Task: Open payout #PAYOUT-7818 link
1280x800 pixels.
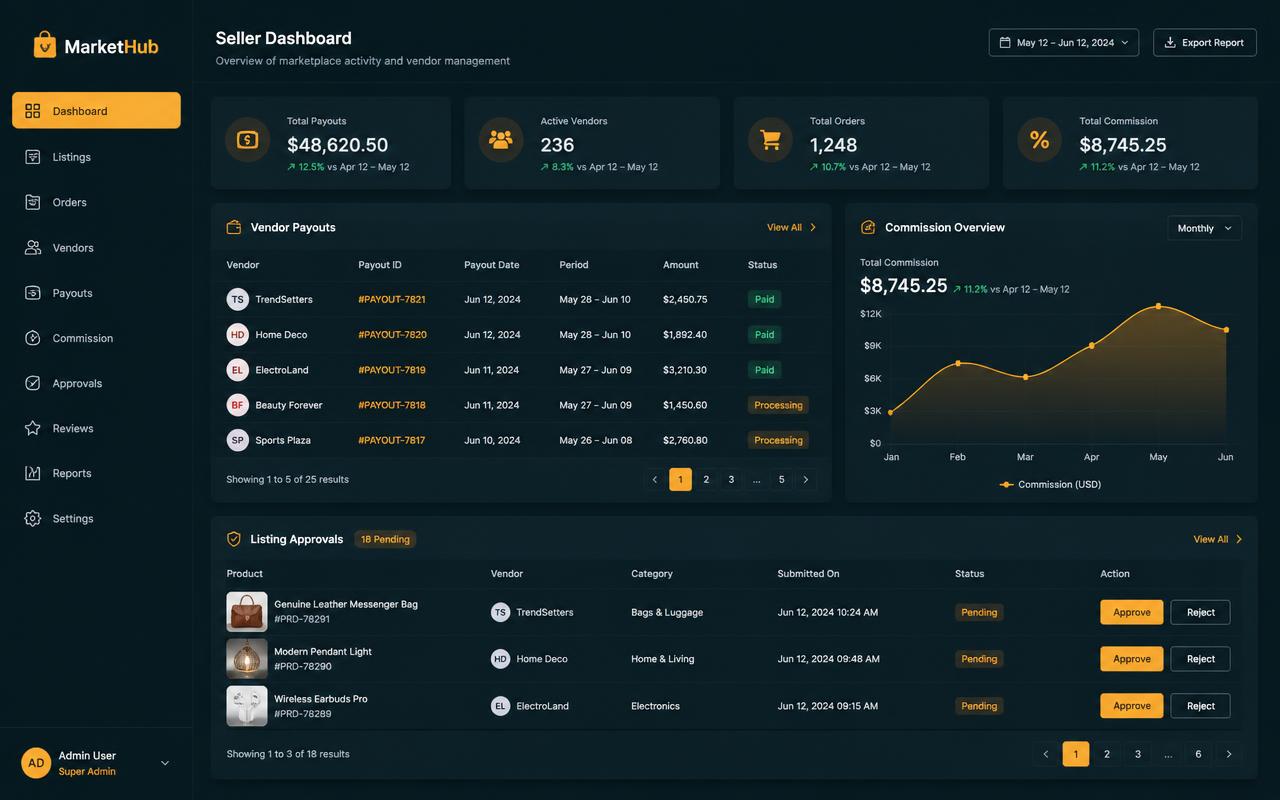Action: (392, 405)
